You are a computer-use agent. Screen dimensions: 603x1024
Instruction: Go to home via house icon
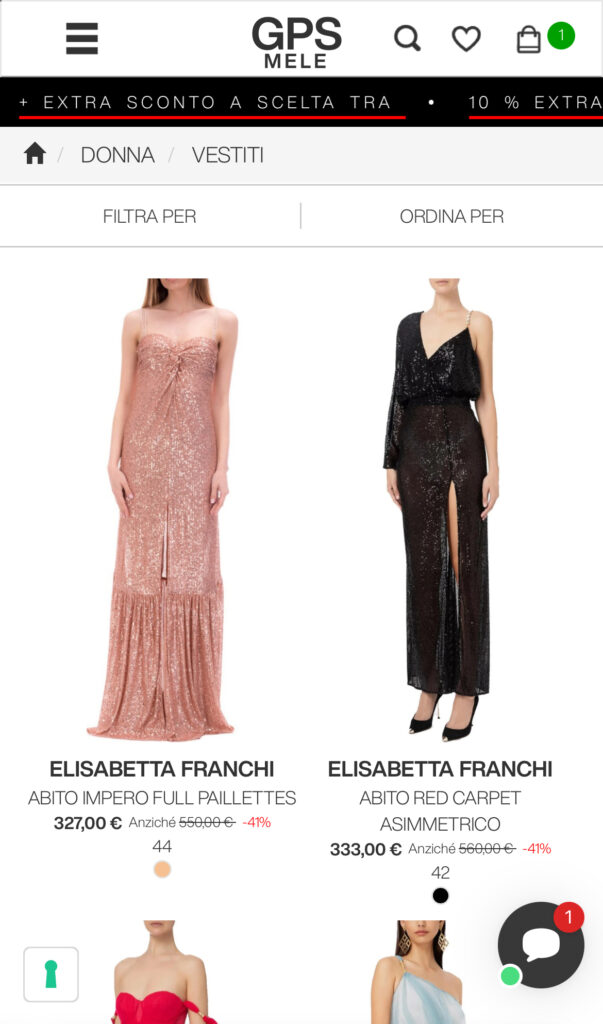pyautogui.click(x=35, y=154)
